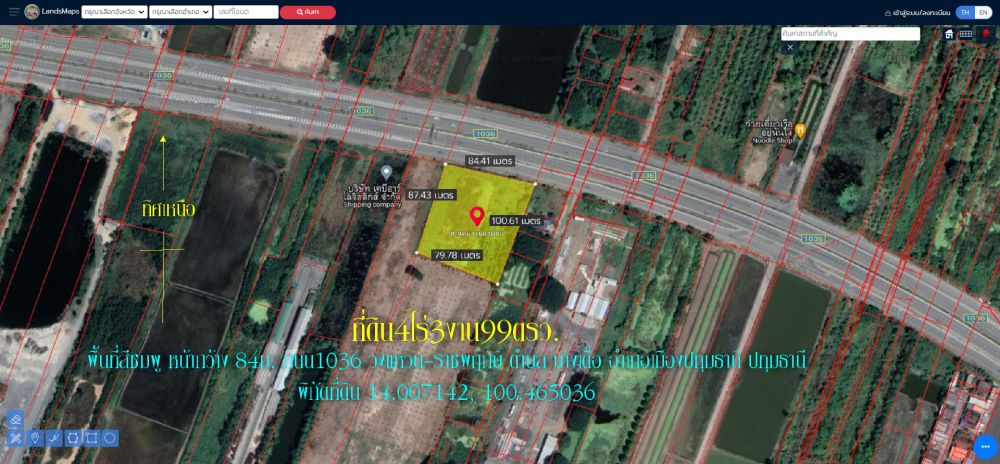Select the eraser tool in drawing toolbar
The image size is (1000, 464).
point(15,420)
